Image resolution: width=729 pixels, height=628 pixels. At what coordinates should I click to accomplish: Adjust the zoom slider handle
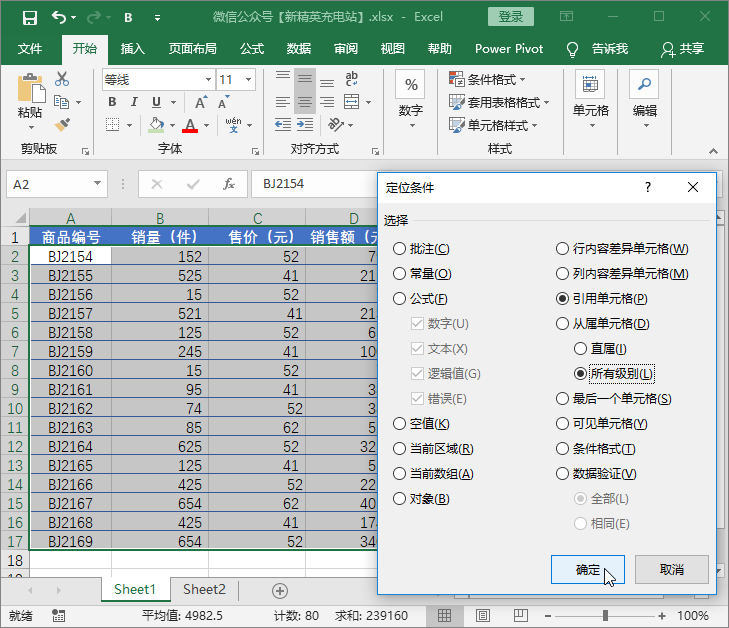pos(605,616)
